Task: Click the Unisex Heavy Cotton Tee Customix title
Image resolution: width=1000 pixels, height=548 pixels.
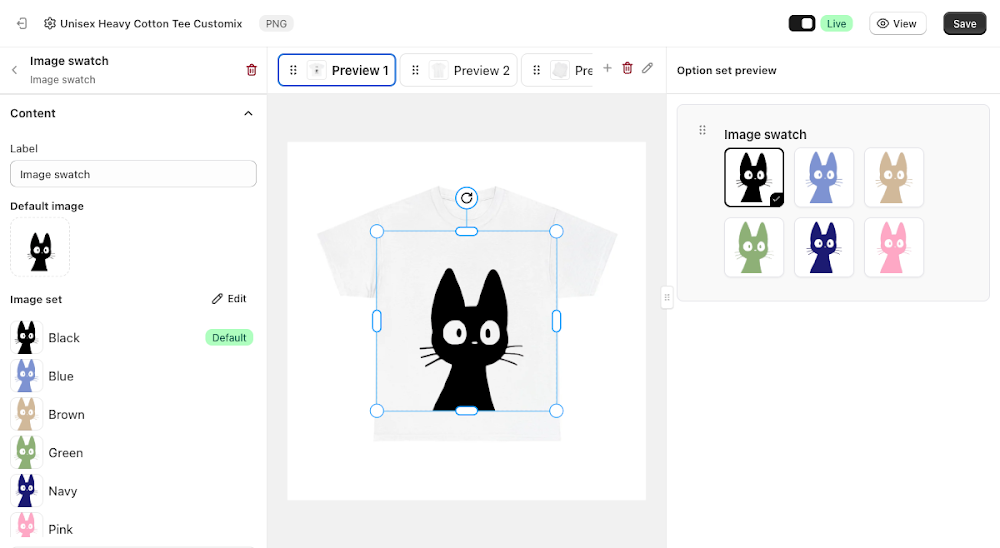Action: (151, 24)
